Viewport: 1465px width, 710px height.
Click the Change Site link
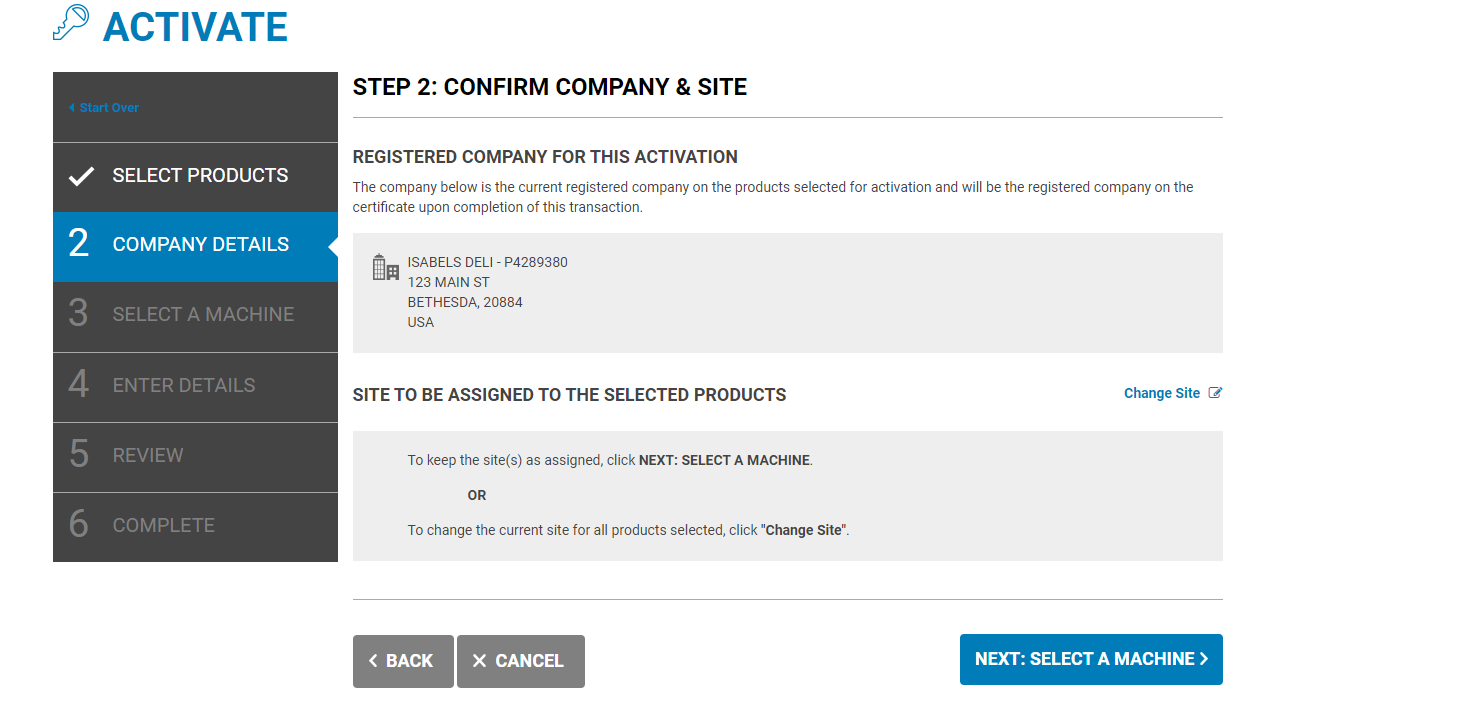[x=1161, y=392]
